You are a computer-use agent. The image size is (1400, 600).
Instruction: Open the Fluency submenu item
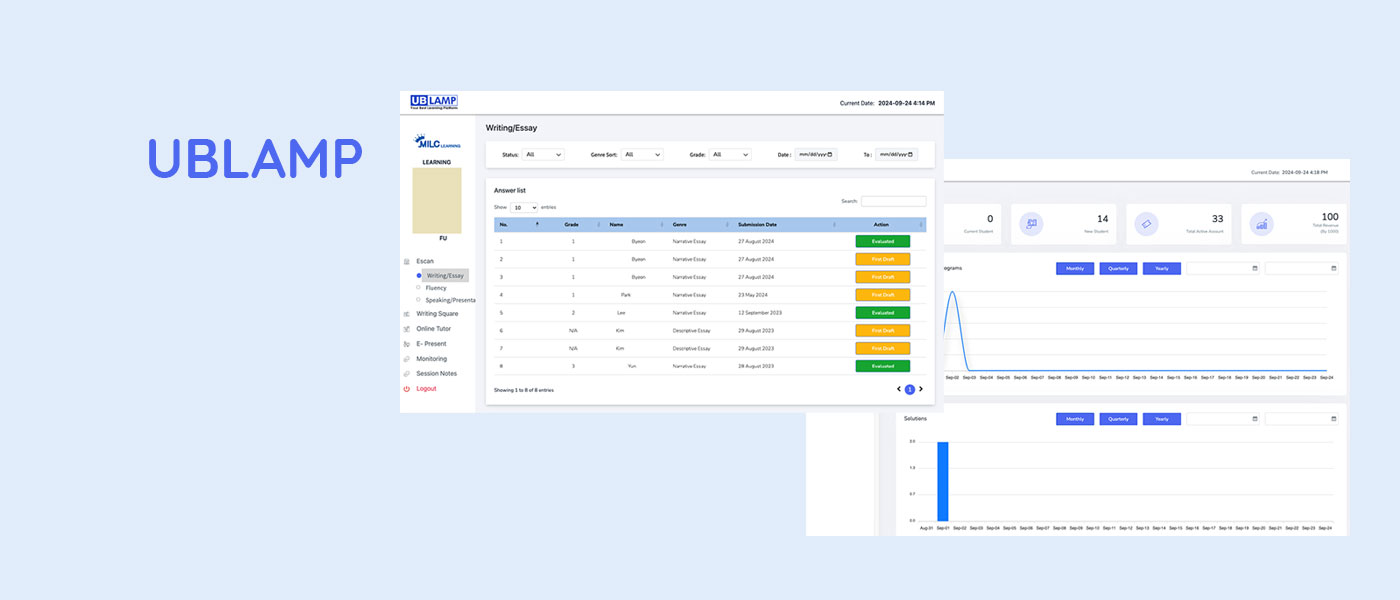436,287
